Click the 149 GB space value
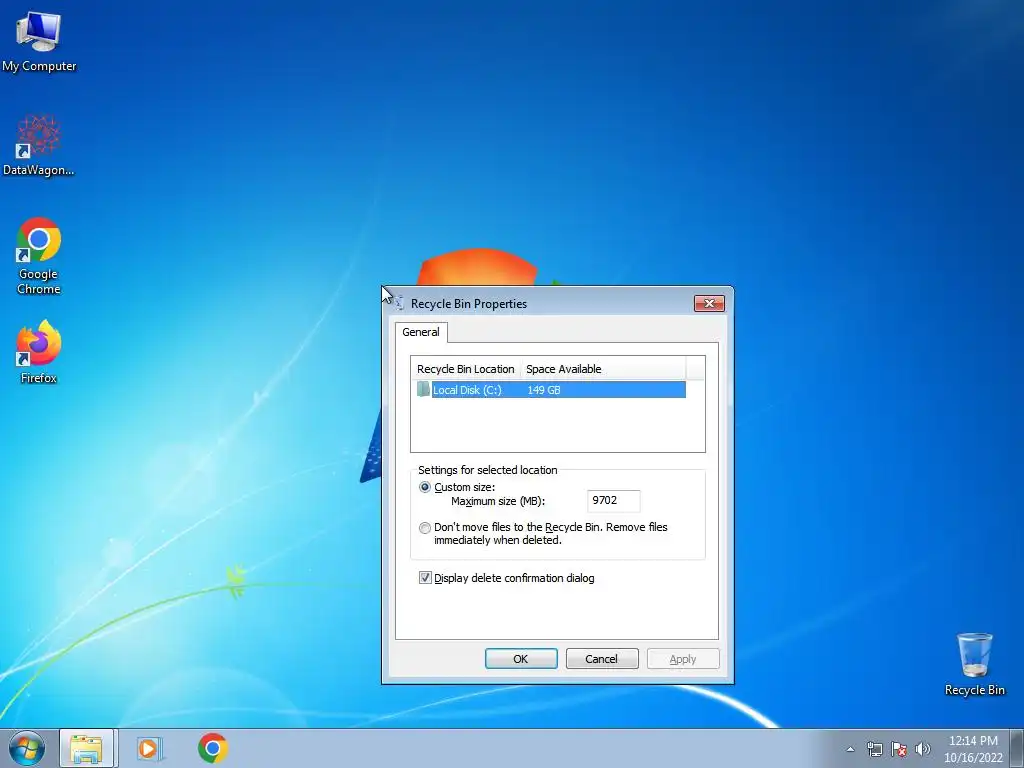The image size is (1024, 768). tap(544, 390)
